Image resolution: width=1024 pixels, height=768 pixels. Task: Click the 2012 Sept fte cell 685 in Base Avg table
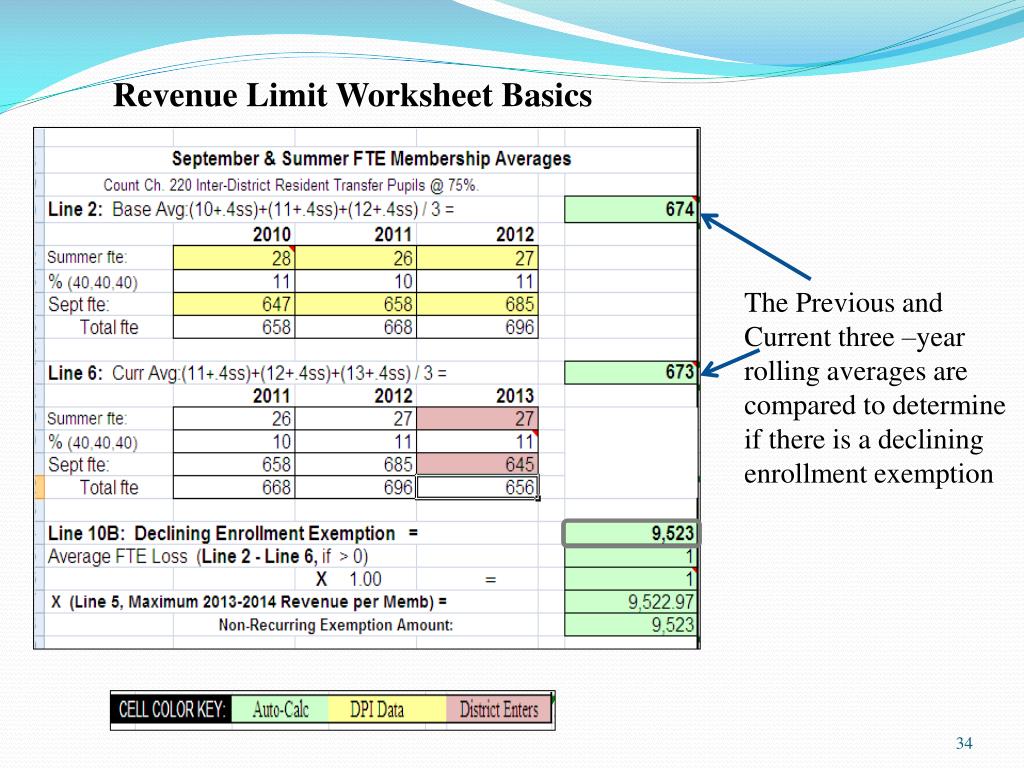pyautogui.click(x=477, y=304)
